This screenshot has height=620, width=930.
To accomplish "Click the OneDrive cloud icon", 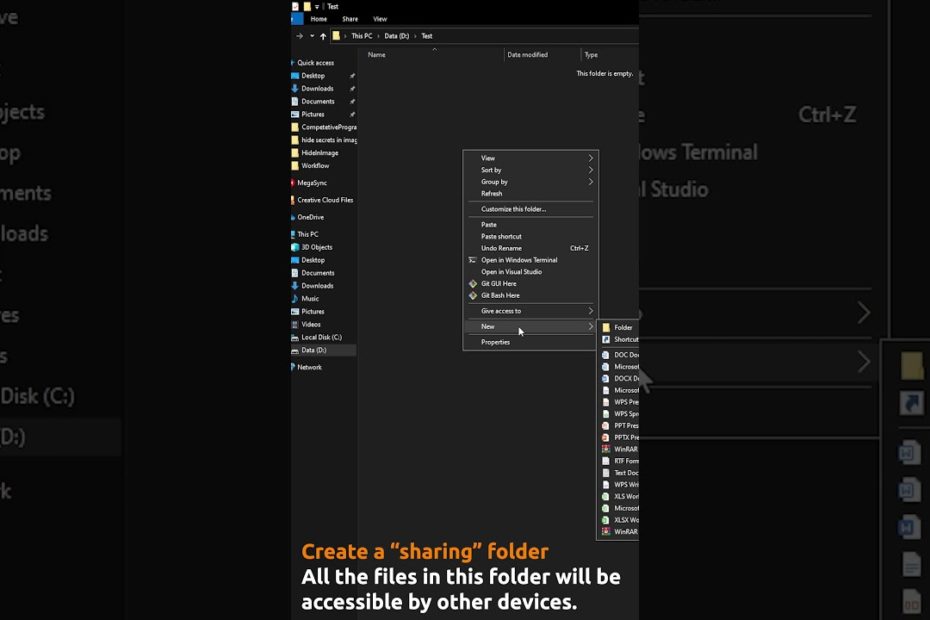I will pos(294,217).
